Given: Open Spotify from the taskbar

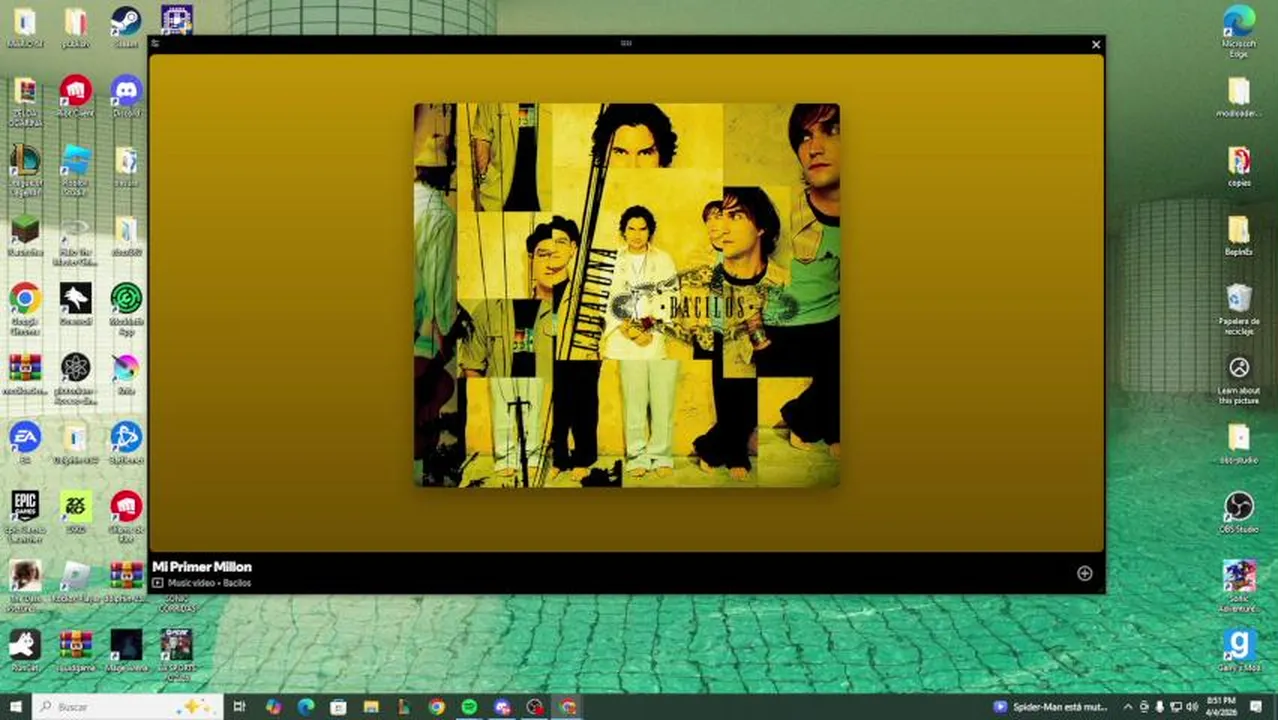Looking at the screenshot, I should (x=469, y=707).
